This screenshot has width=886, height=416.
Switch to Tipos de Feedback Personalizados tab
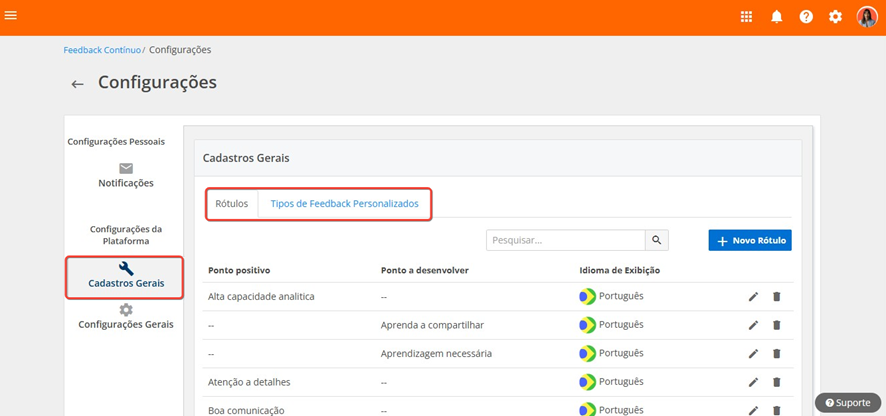tap(345, 204)
